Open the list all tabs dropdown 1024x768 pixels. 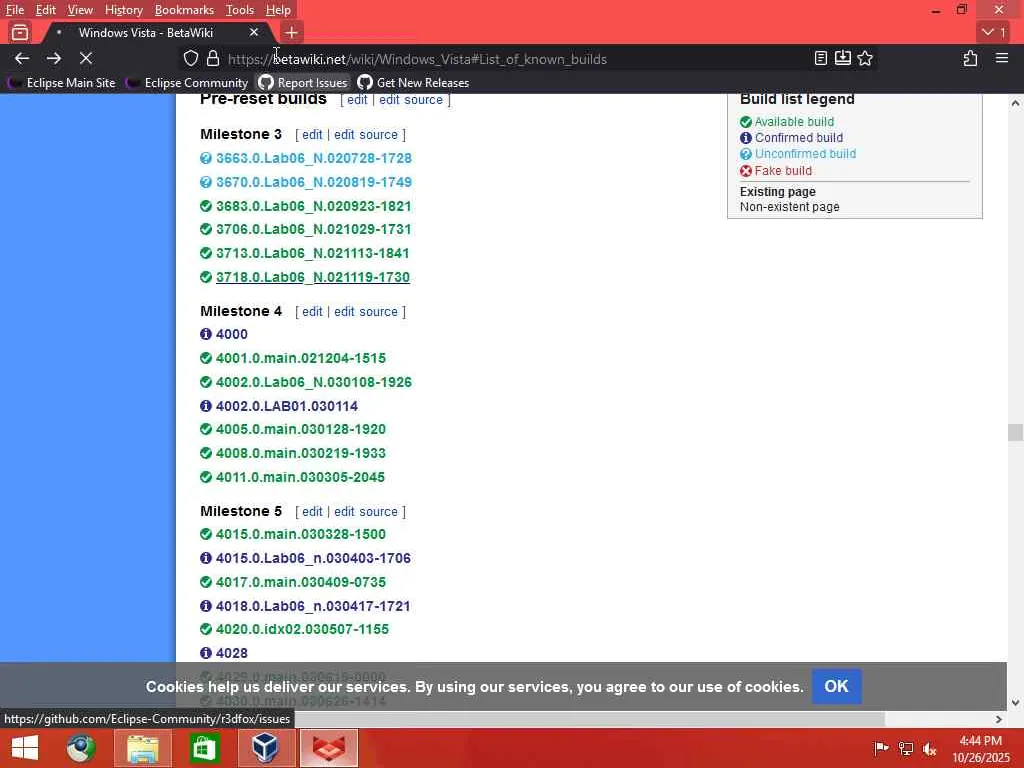[995, 32]
